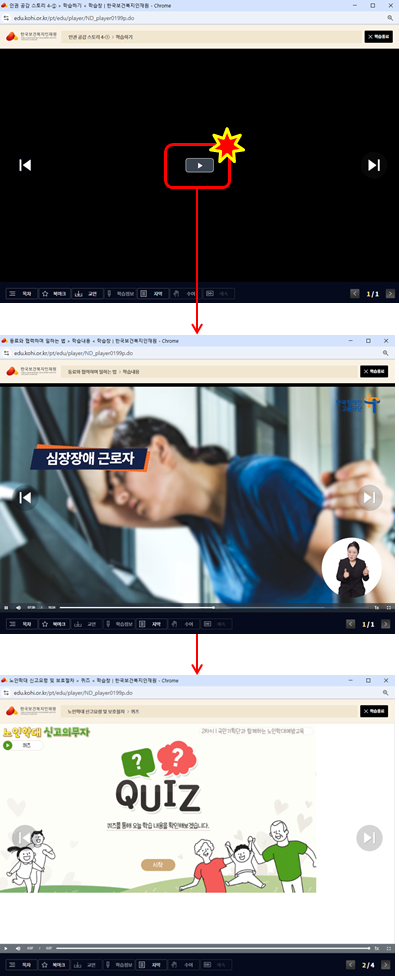Click 학습종료 in the 동료와 협력하며 일하는 법 window
Screen dimensions: 399x976
[374, 371]
